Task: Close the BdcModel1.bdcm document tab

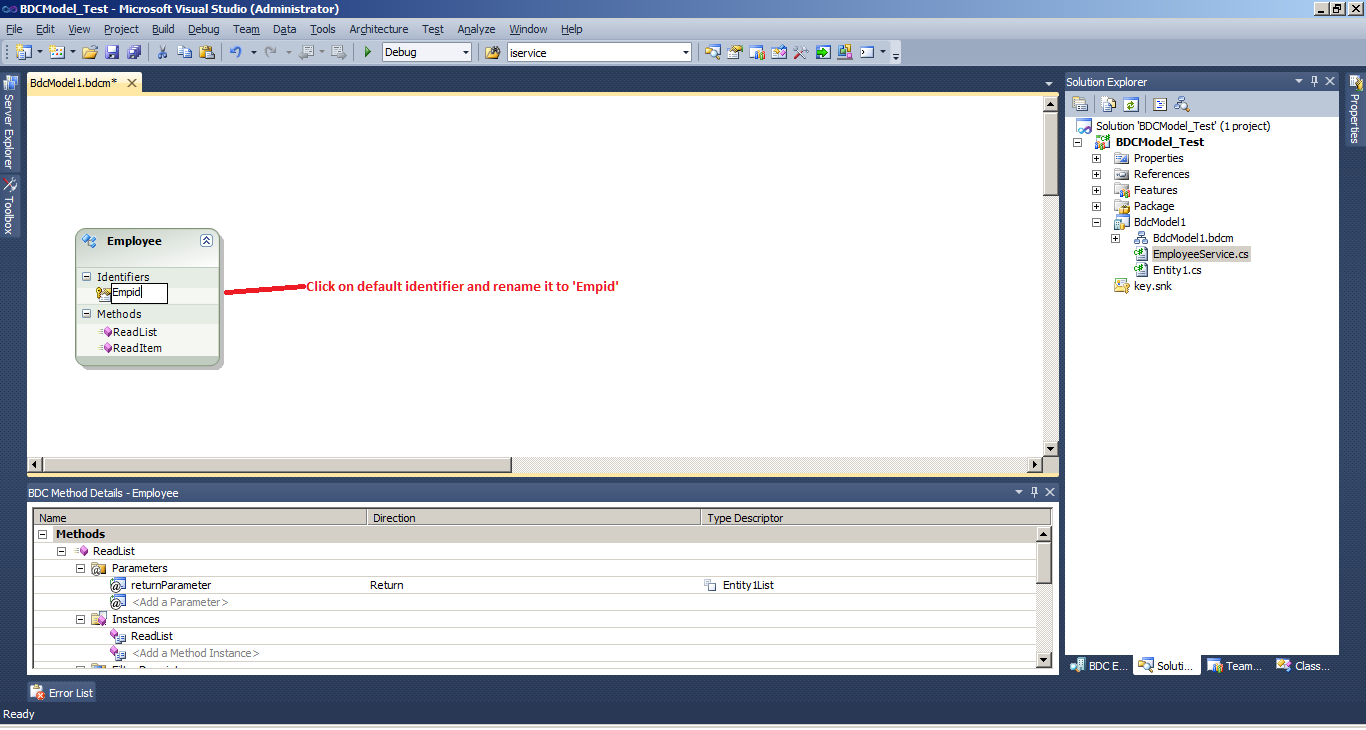Action: point(131,82)
